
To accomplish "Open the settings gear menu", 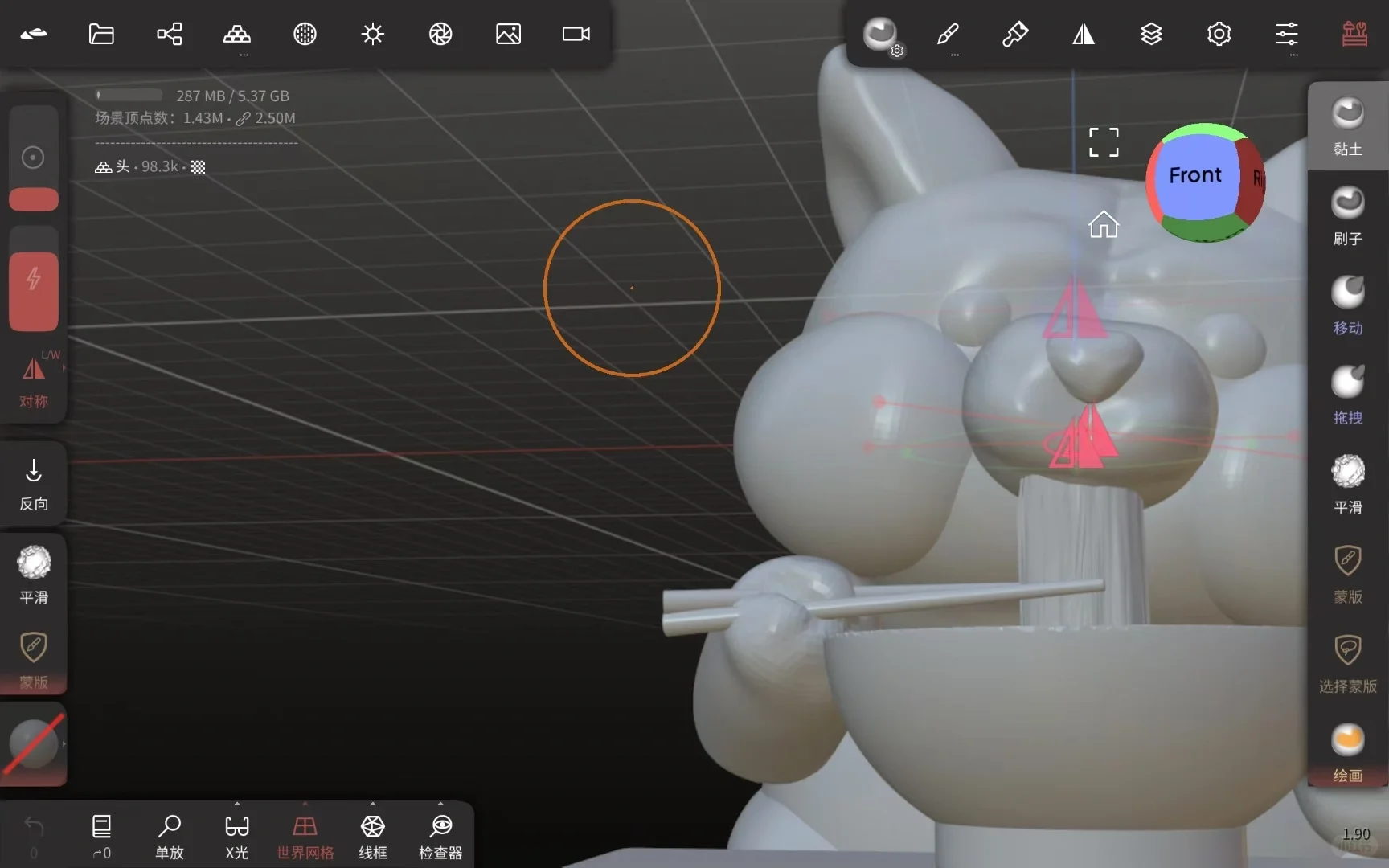I will (1219, 34).
